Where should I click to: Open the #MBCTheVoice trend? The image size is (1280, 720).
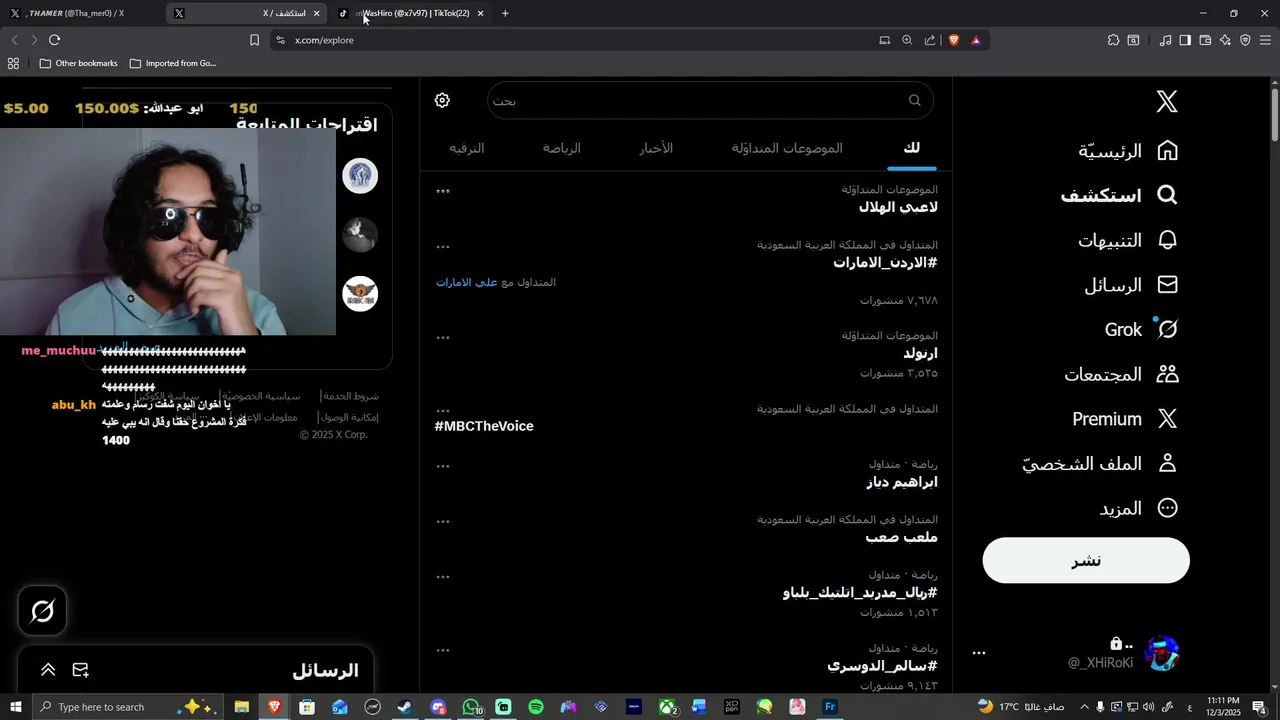484,426
